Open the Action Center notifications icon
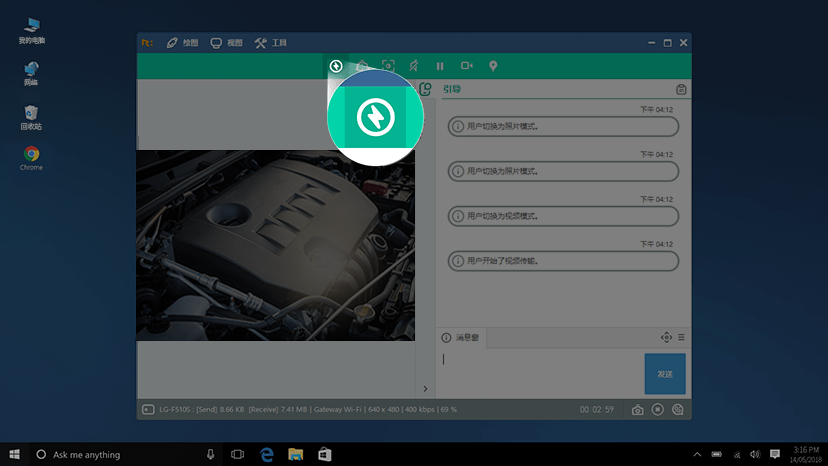 [775, 454]
